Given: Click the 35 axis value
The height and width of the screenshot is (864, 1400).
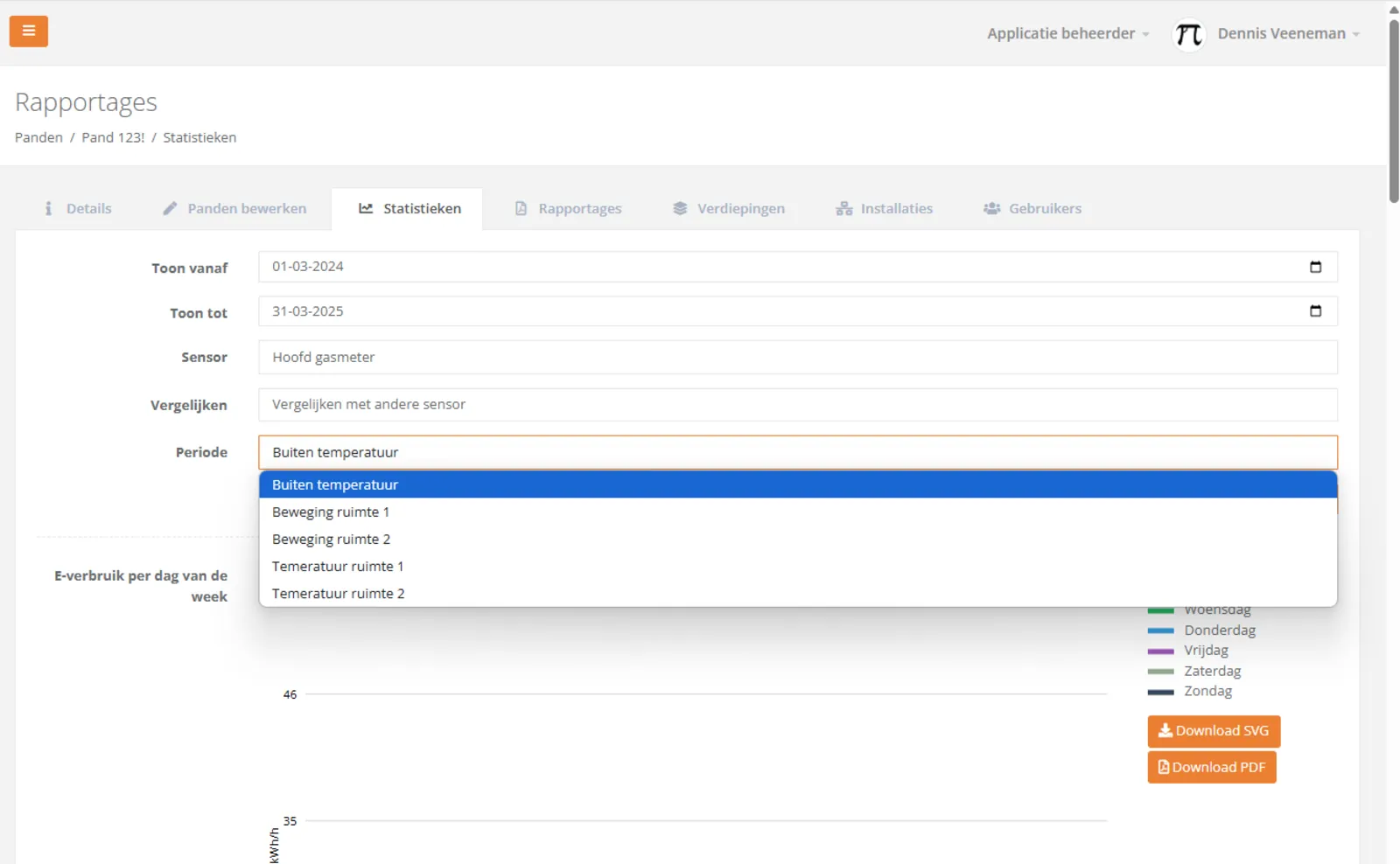Looking at the screenshot, I should click(x=290, y=821).
